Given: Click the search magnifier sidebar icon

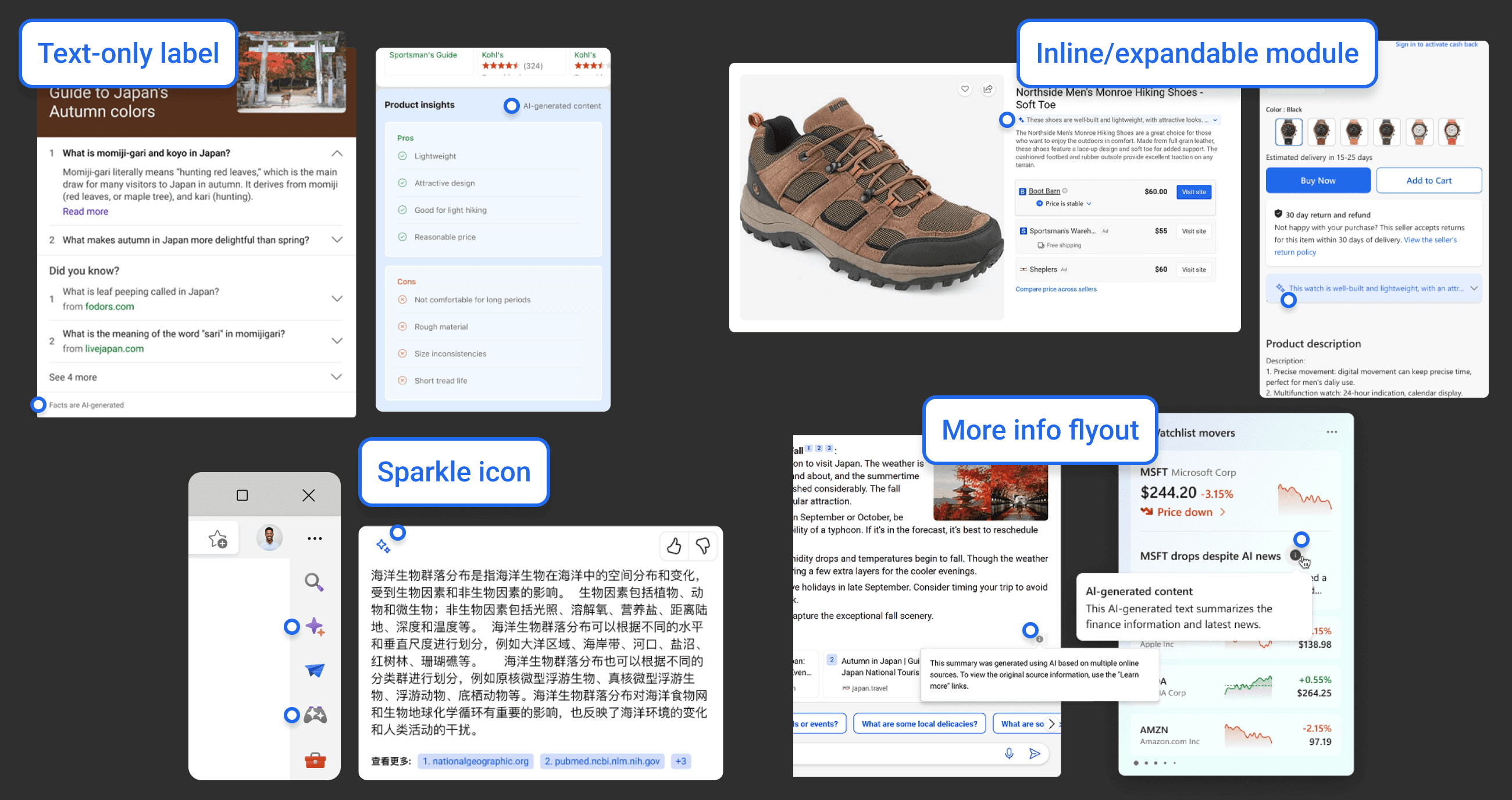Looking at the screenshot, I should [314, 581].
